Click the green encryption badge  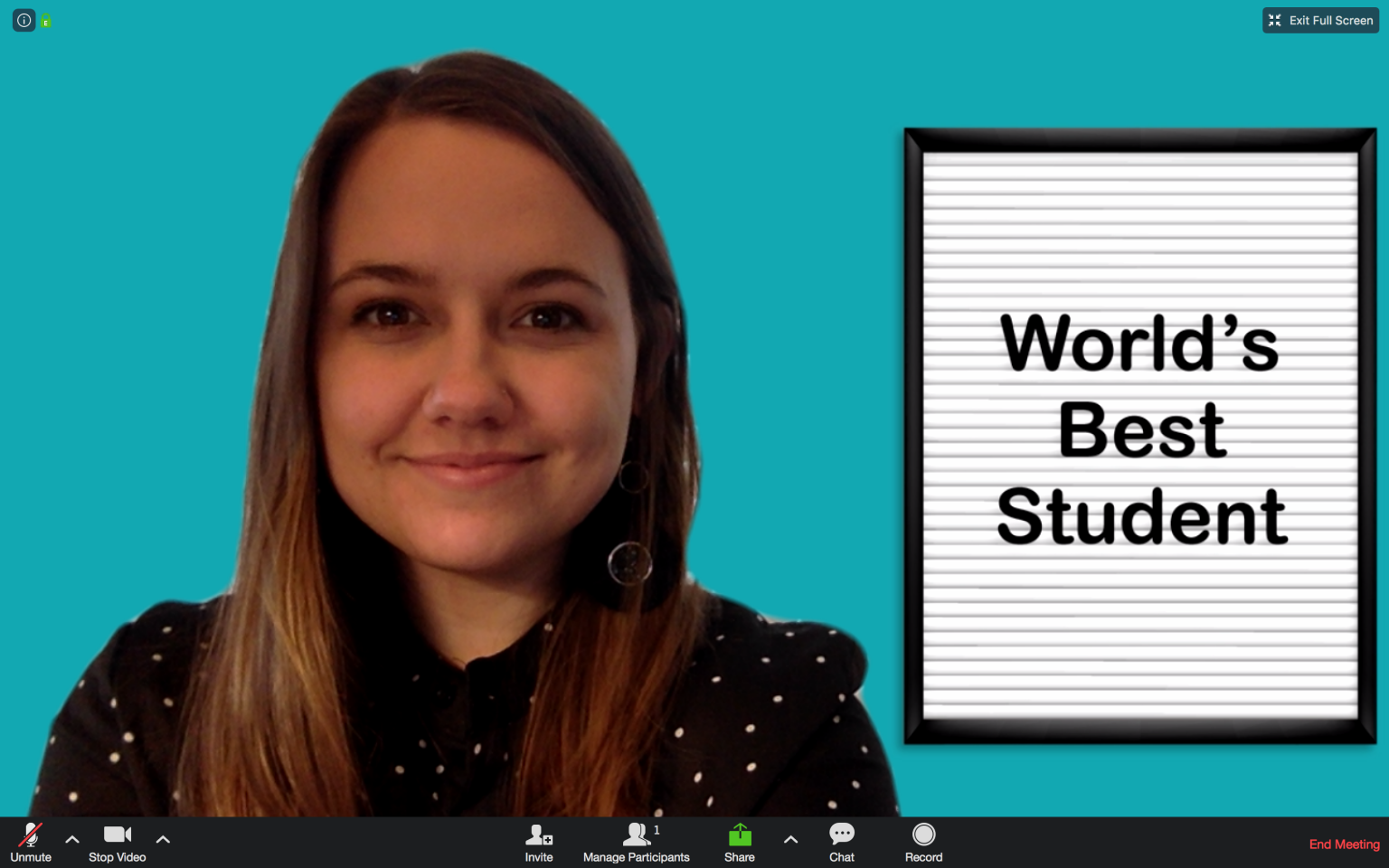tap(46, 20)
